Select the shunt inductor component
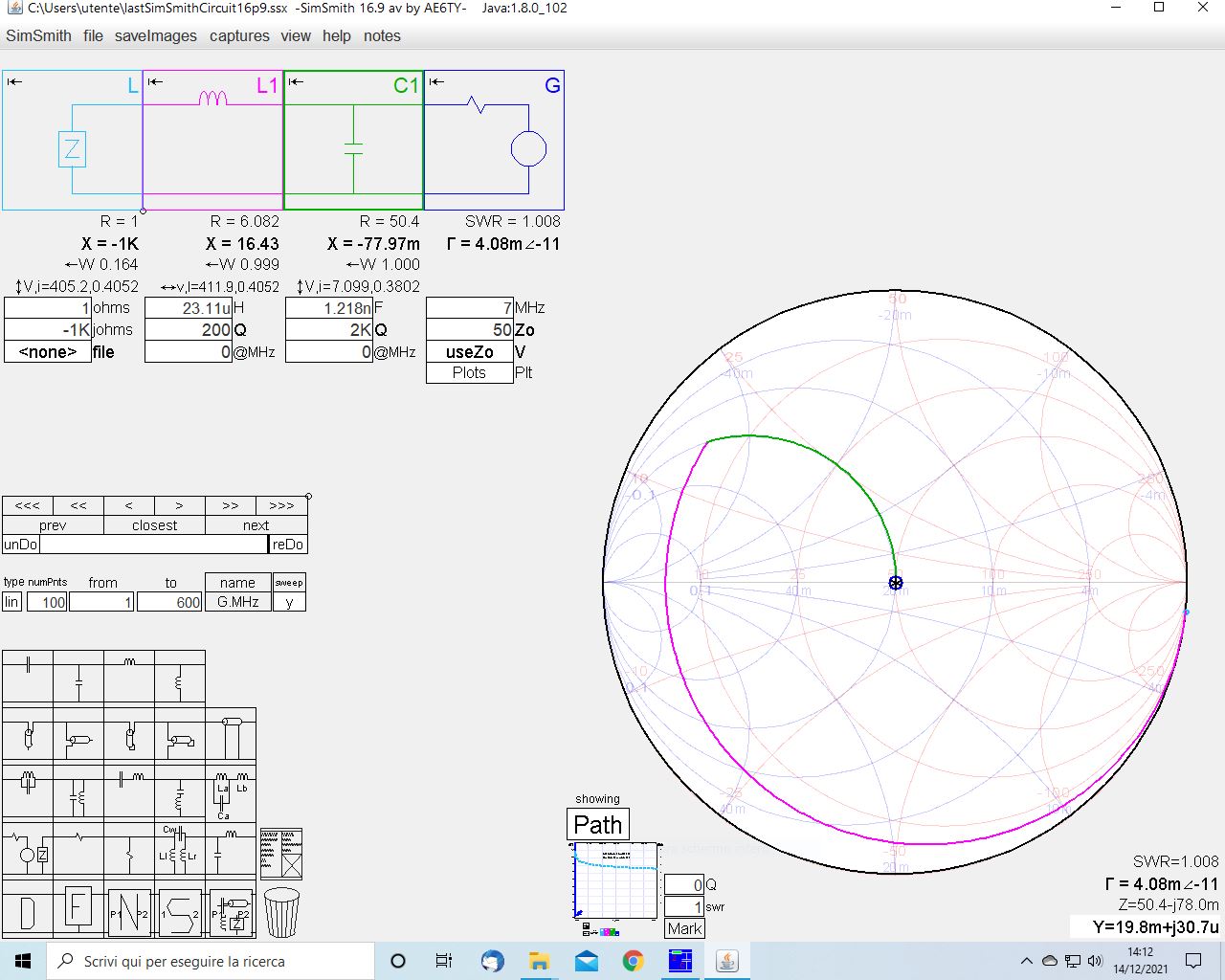The image size is (1225, 980). (180, 677)
